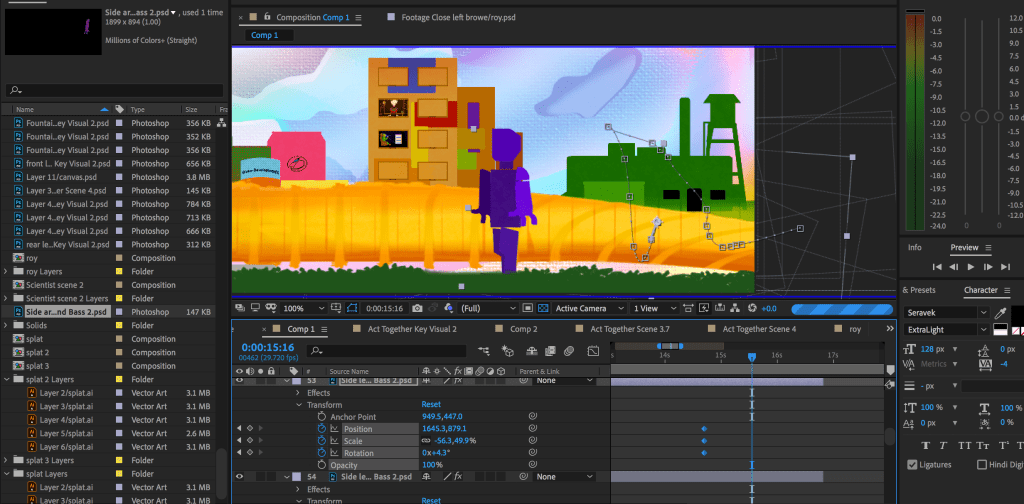The height and width of the screenshot is (504, 1024).
Task: Enable the Hindi Digits checkbox
Action: pyautogui.click(x=982, y=465)
